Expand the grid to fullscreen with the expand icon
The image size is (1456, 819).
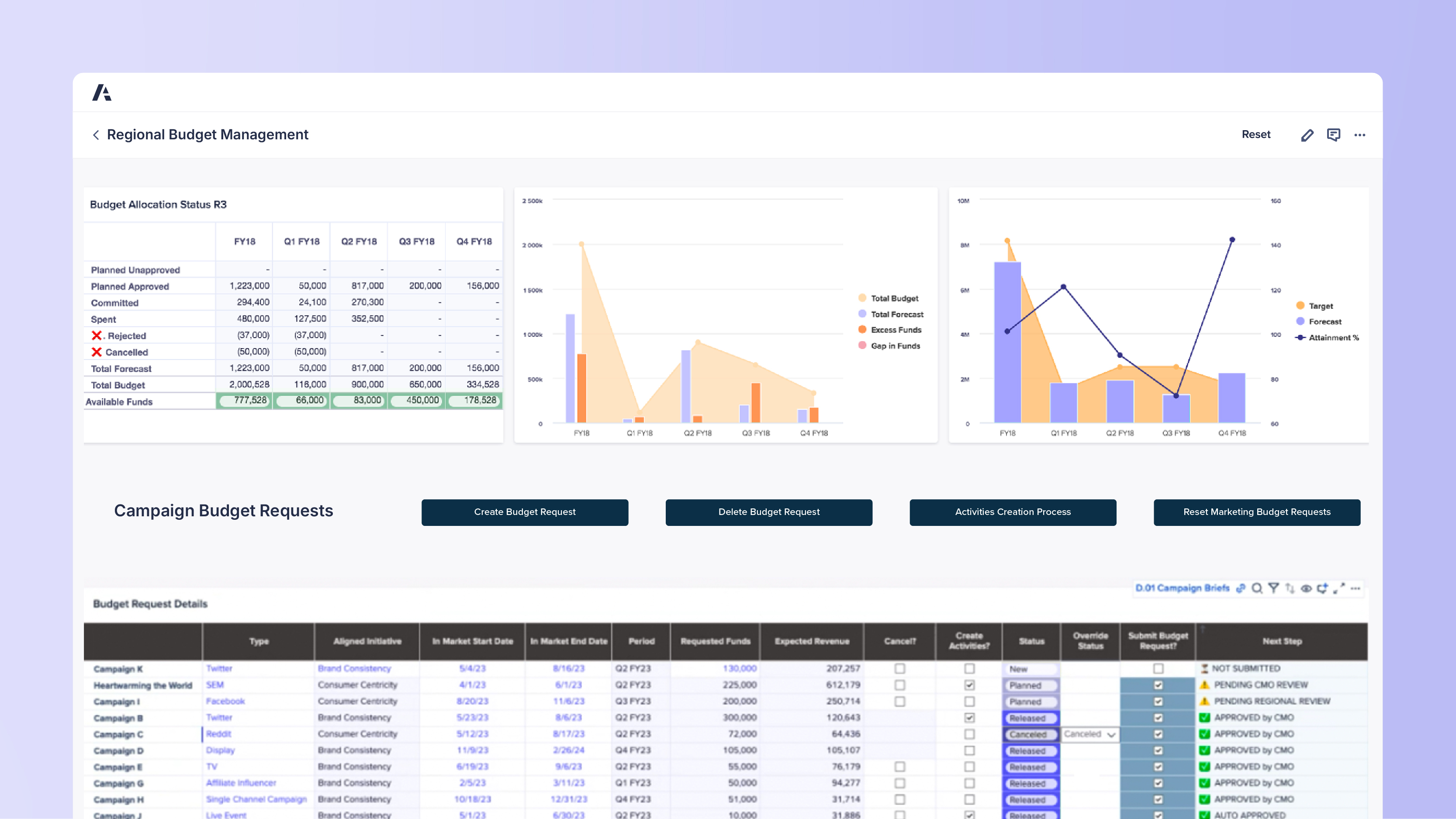(x=1339, y=588)
